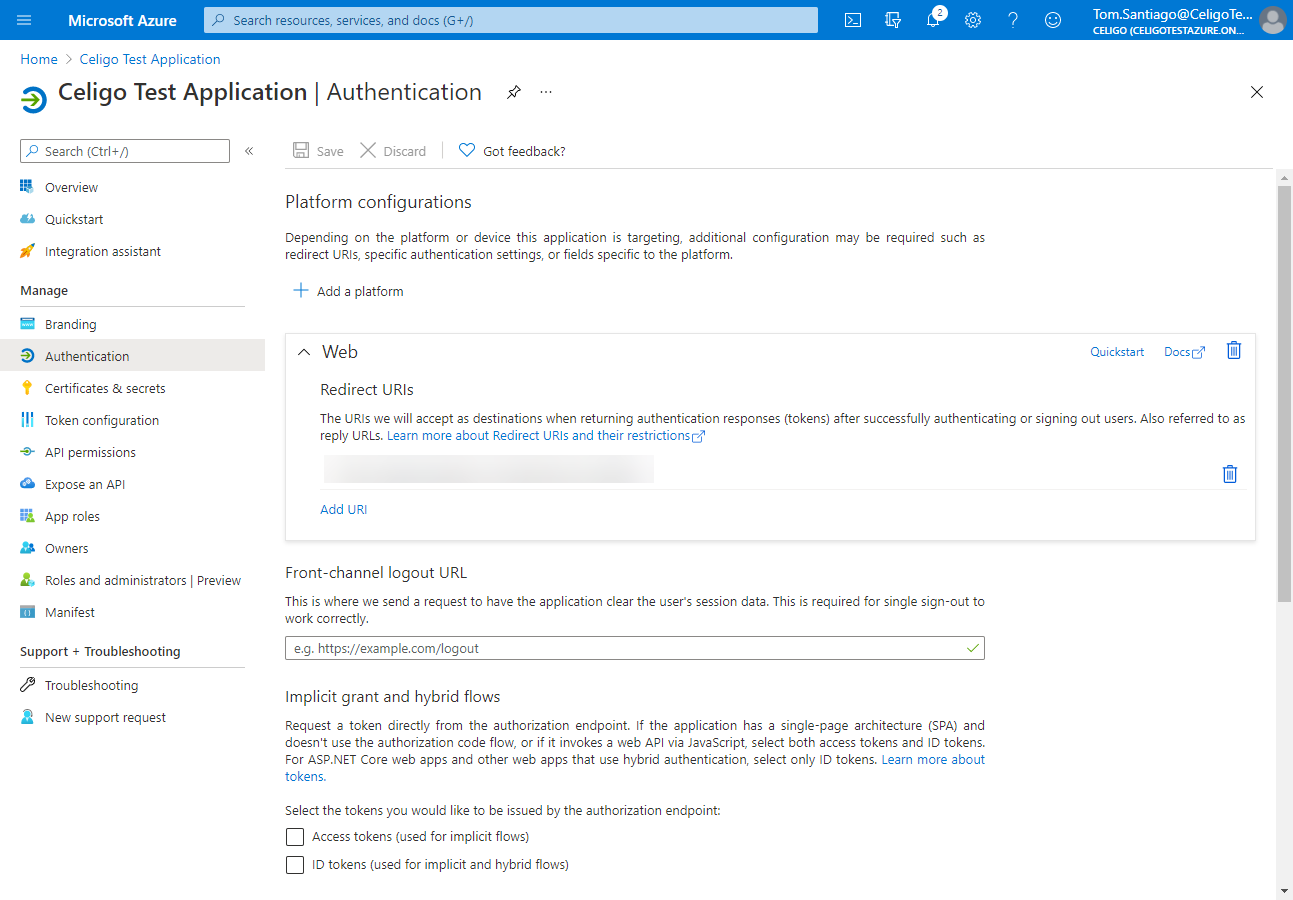
Task: Open Certificates & secrets in sidebar
Action: [105, 388]
